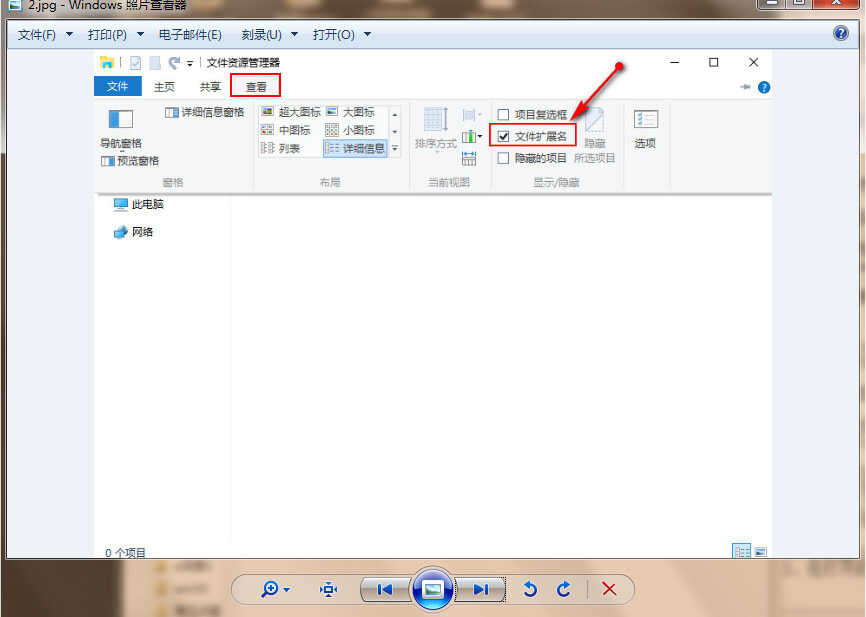The image size is (866, 617).
Task: Delete the photo with red X
Action: point(609,589)
